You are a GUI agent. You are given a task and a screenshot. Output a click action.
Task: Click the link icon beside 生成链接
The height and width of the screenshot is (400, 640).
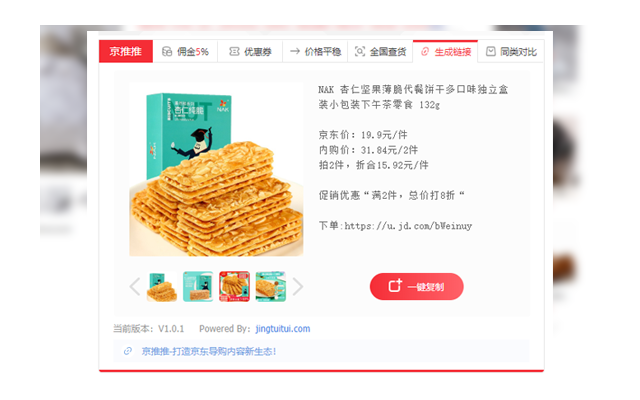(x=425, y=51)
